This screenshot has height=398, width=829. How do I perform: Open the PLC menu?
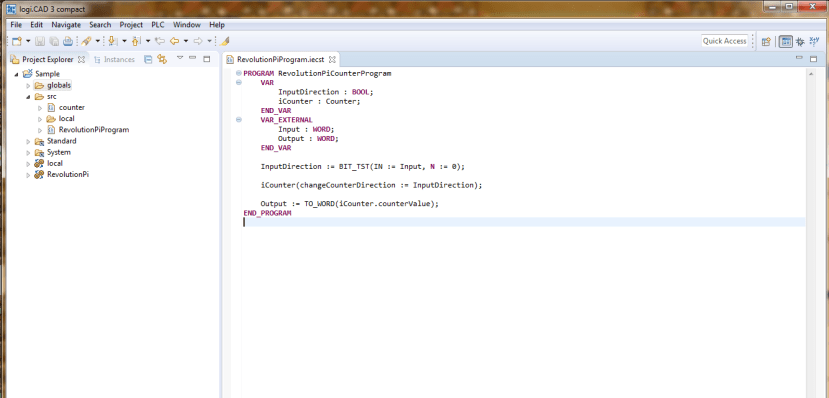pos(158,25)
